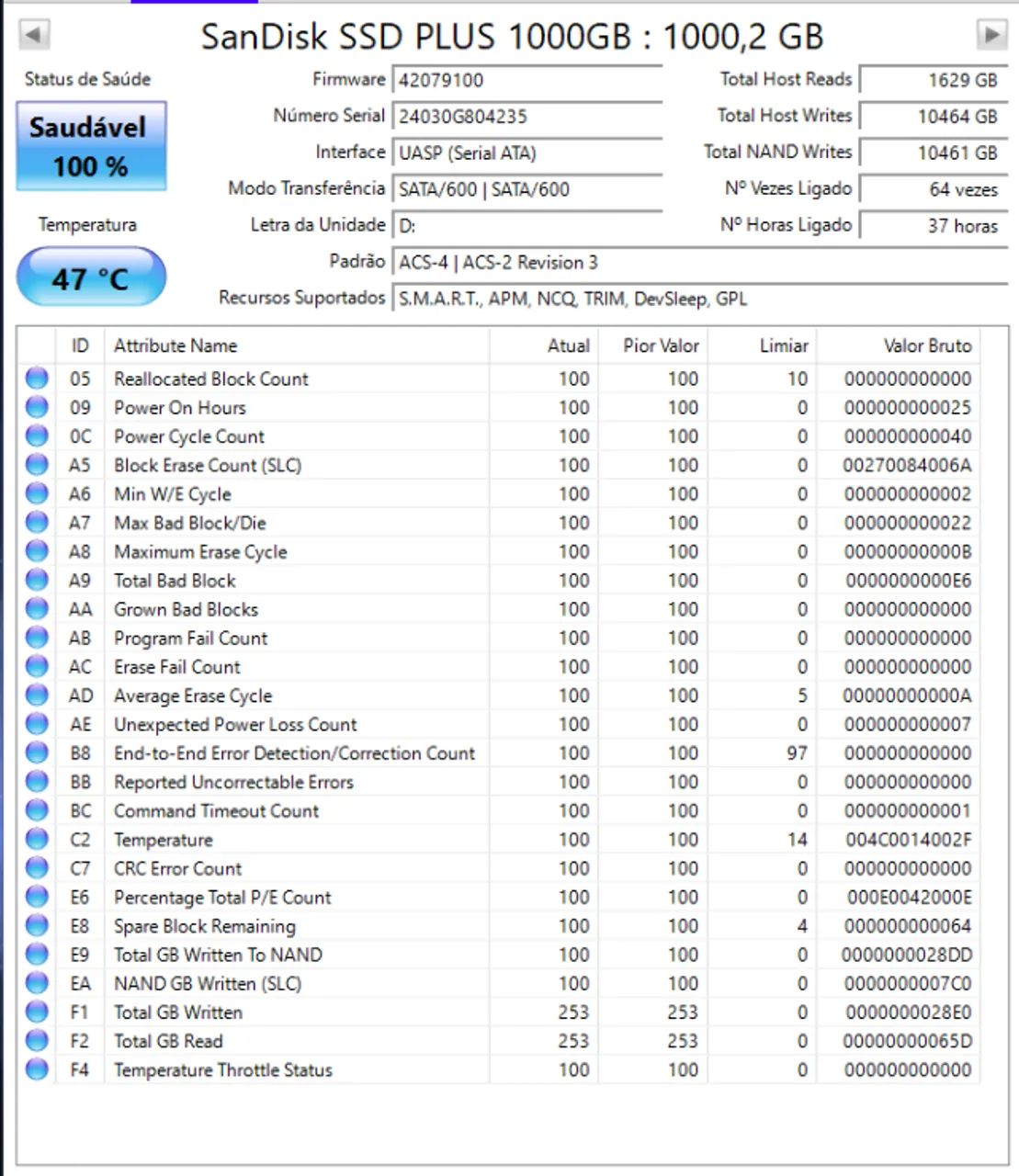
Task: Click status icon for Reported Uncorrectable Errors
Action: coord(37,781)
